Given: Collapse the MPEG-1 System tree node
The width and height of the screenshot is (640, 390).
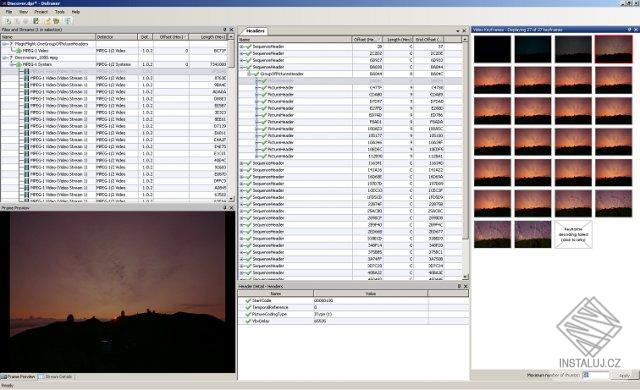Looking at the screenshot, I should (x=12, y=64).
